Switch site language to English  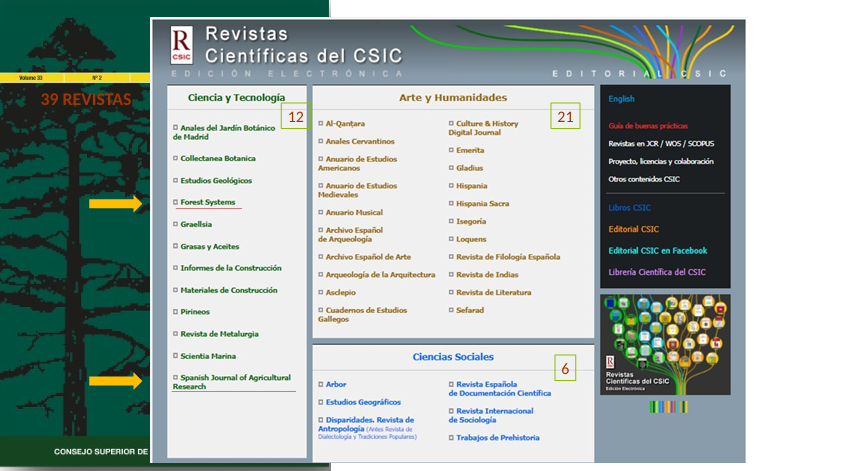point(621,99)
